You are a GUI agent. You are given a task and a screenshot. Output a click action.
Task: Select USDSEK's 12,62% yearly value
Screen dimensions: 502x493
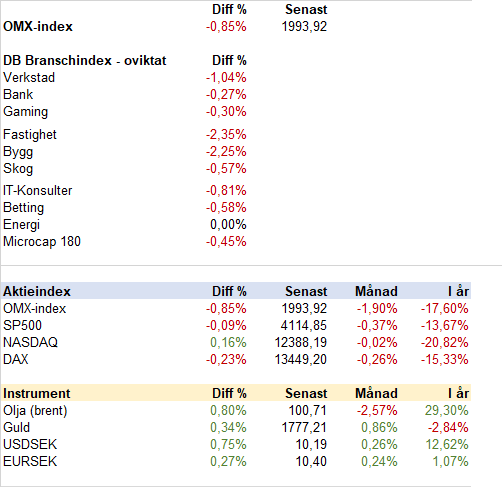point(447,445)
